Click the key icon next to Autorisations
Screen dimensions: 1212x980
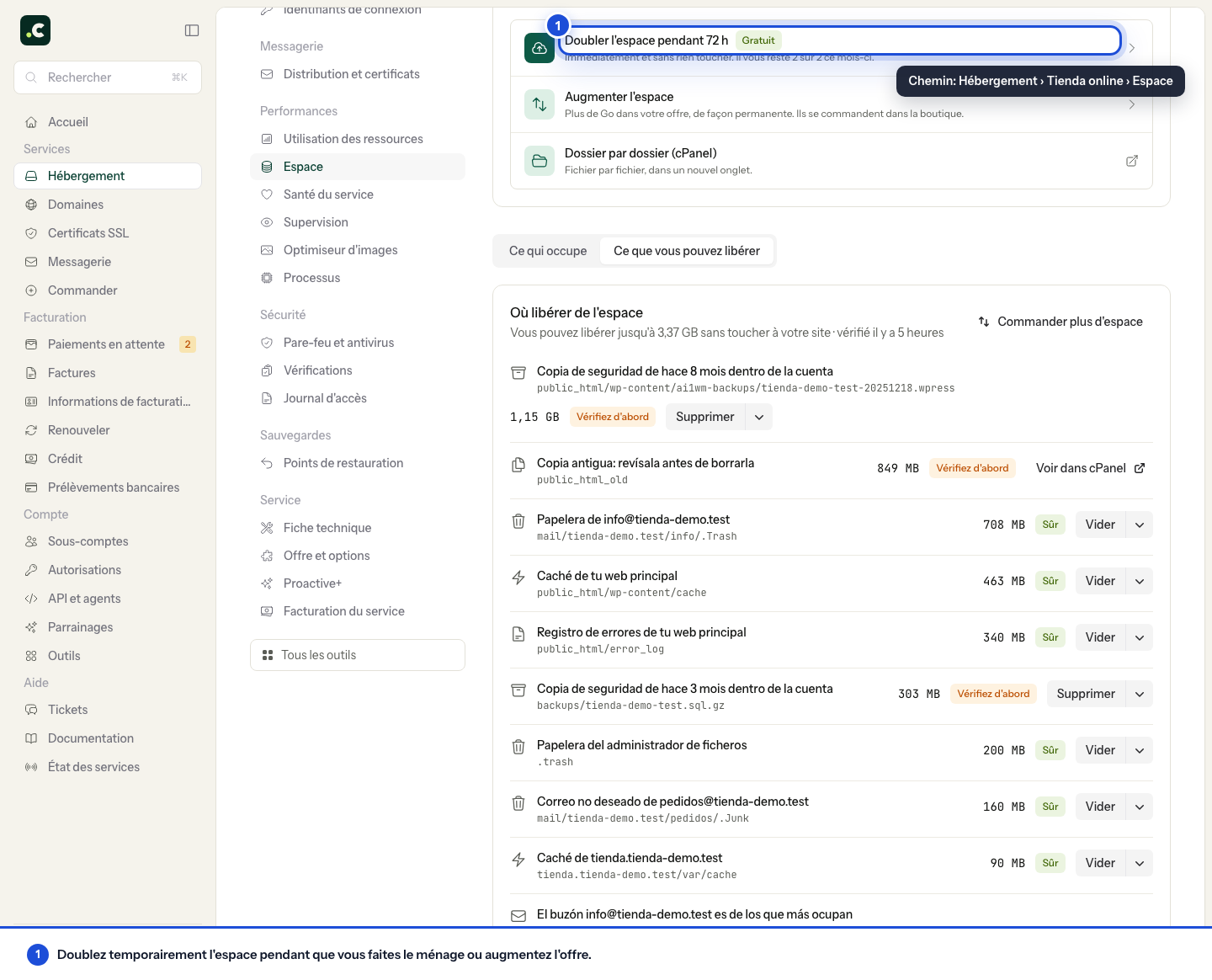[x=31, y=570]
